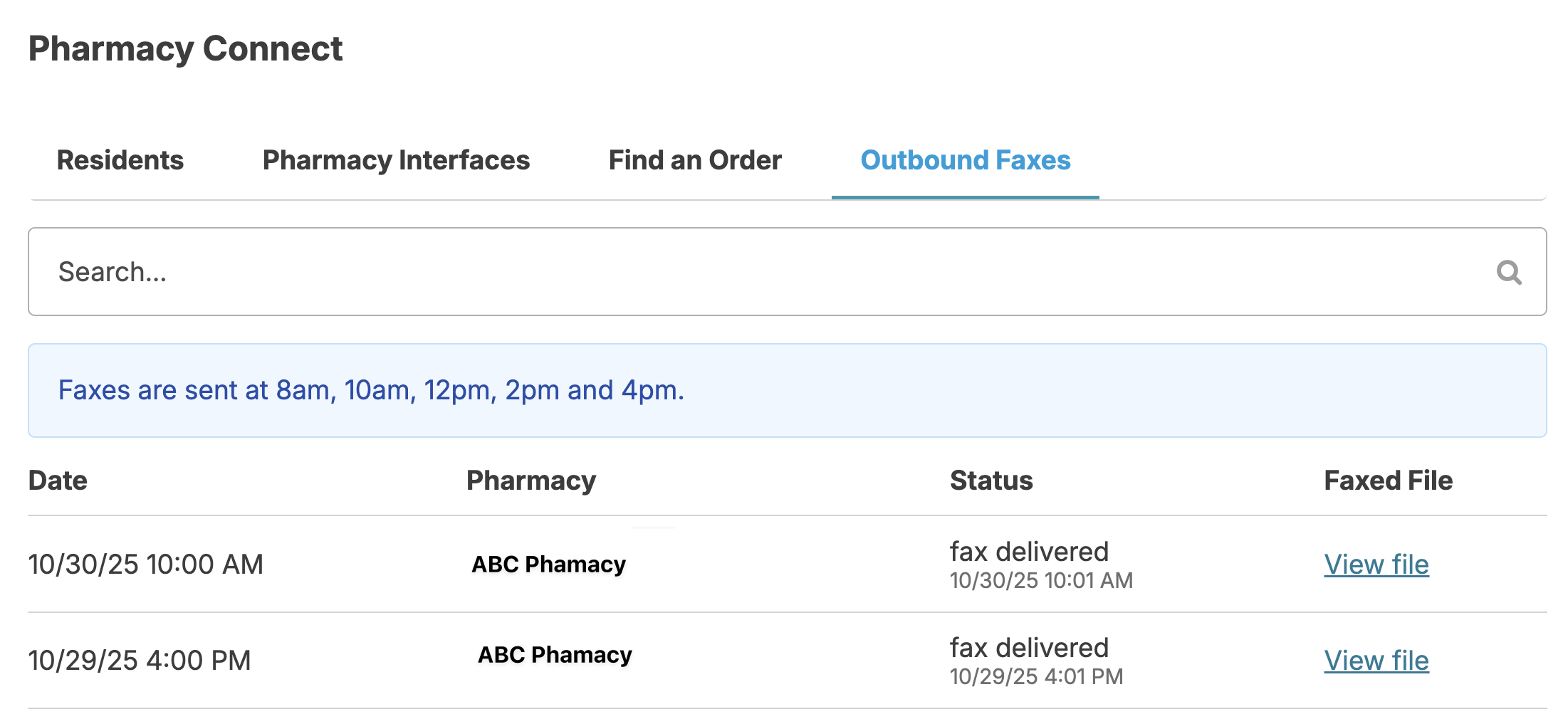Image resolution: width=1568 pixels, height=719 pixels.
Task: Click the Faxed File column header
Action: (1388, 481)
